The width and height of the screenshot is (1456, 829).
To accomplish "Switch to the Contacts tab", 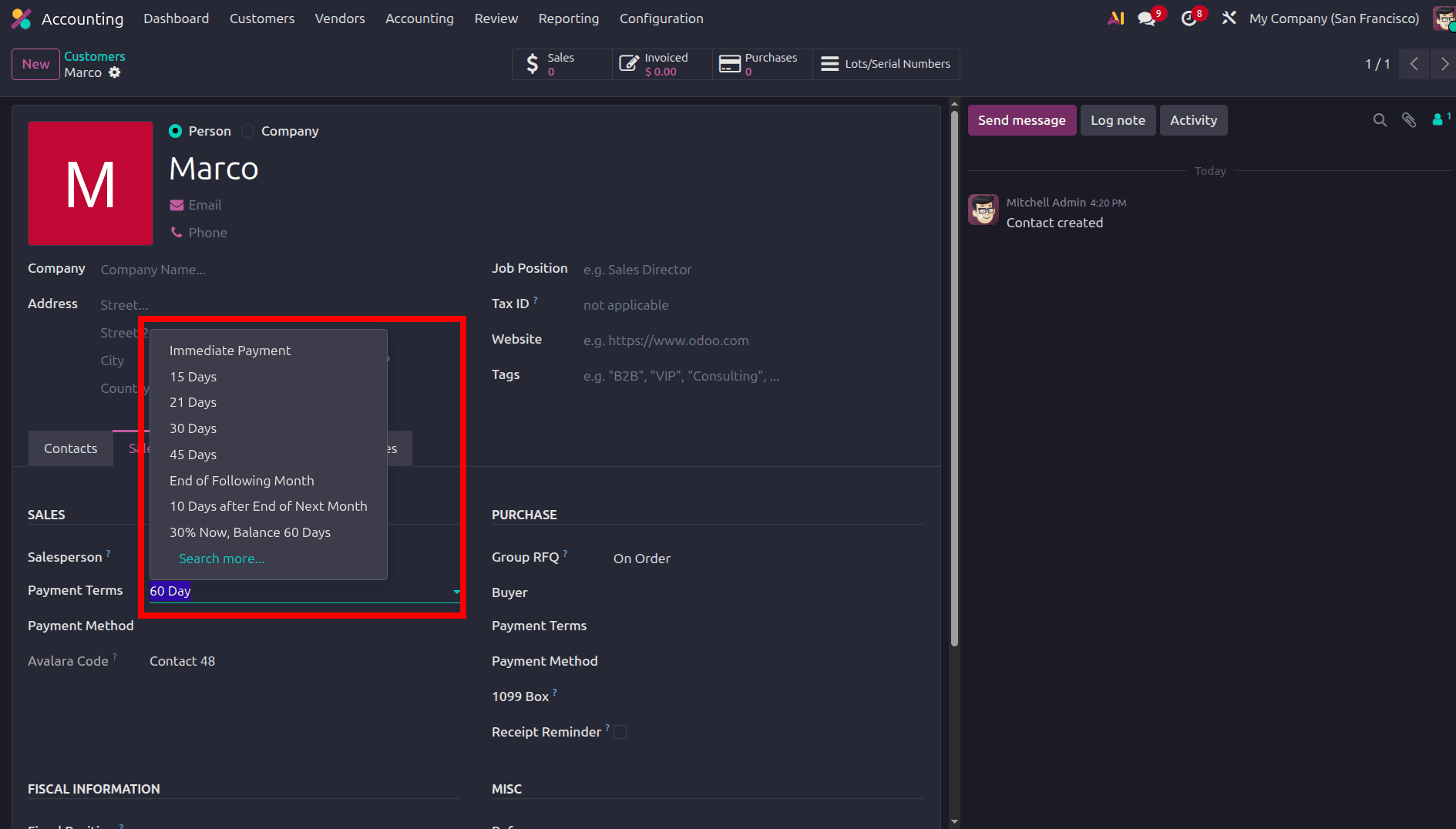I will point(70,448).
